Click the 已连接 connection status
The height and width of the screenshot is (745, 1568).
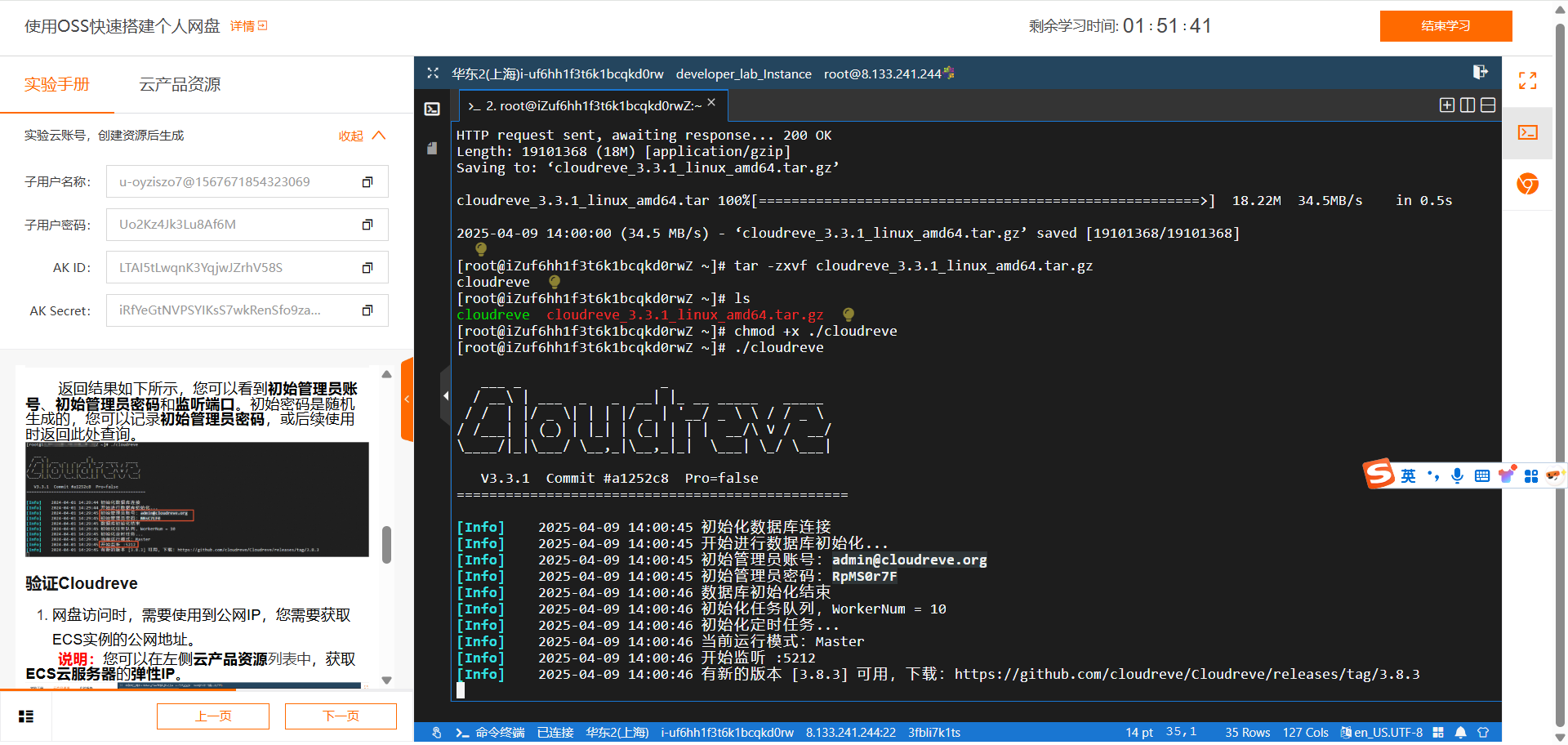[555, 733]
